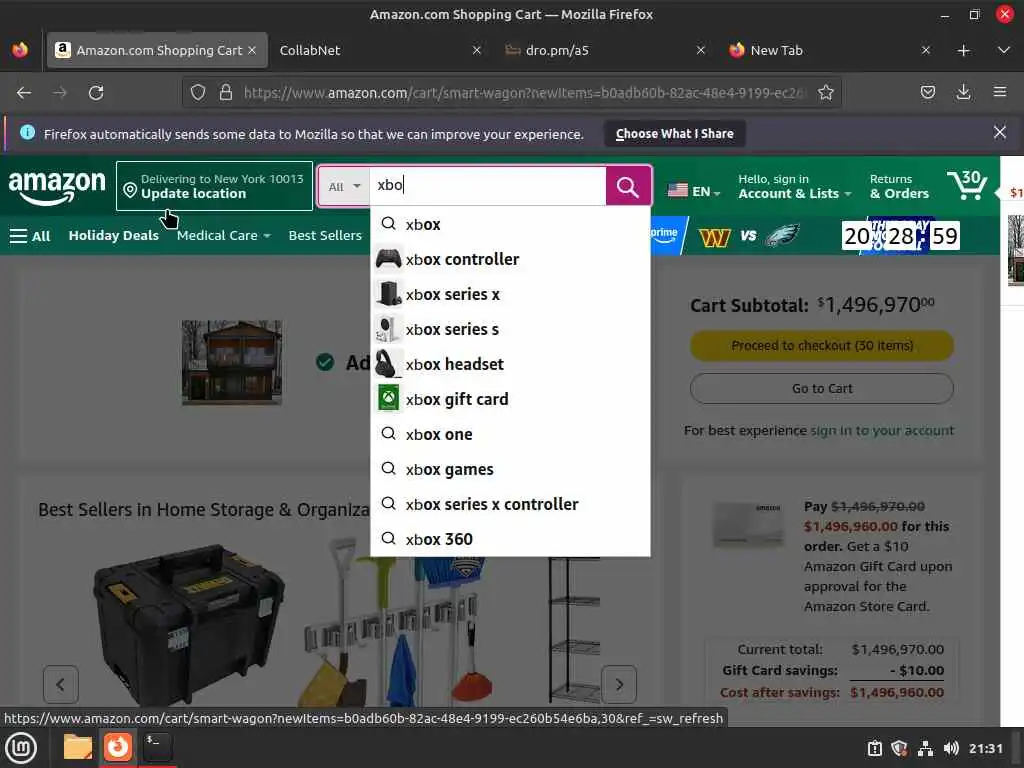1024x768 pixels.
Task: Pick the 'xbox one' suggestion
Action: 510,434
